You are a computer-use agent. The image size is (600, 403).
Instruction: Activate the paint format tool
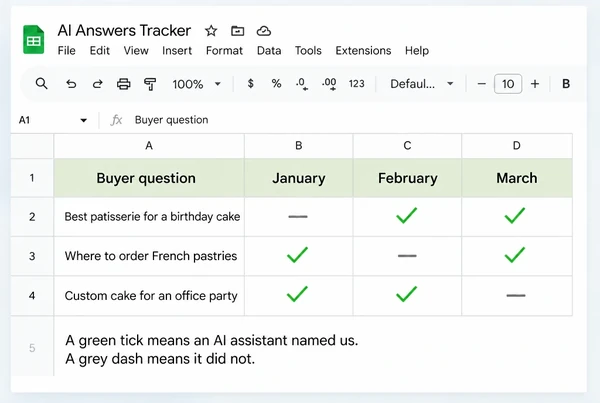click(150, 84)
